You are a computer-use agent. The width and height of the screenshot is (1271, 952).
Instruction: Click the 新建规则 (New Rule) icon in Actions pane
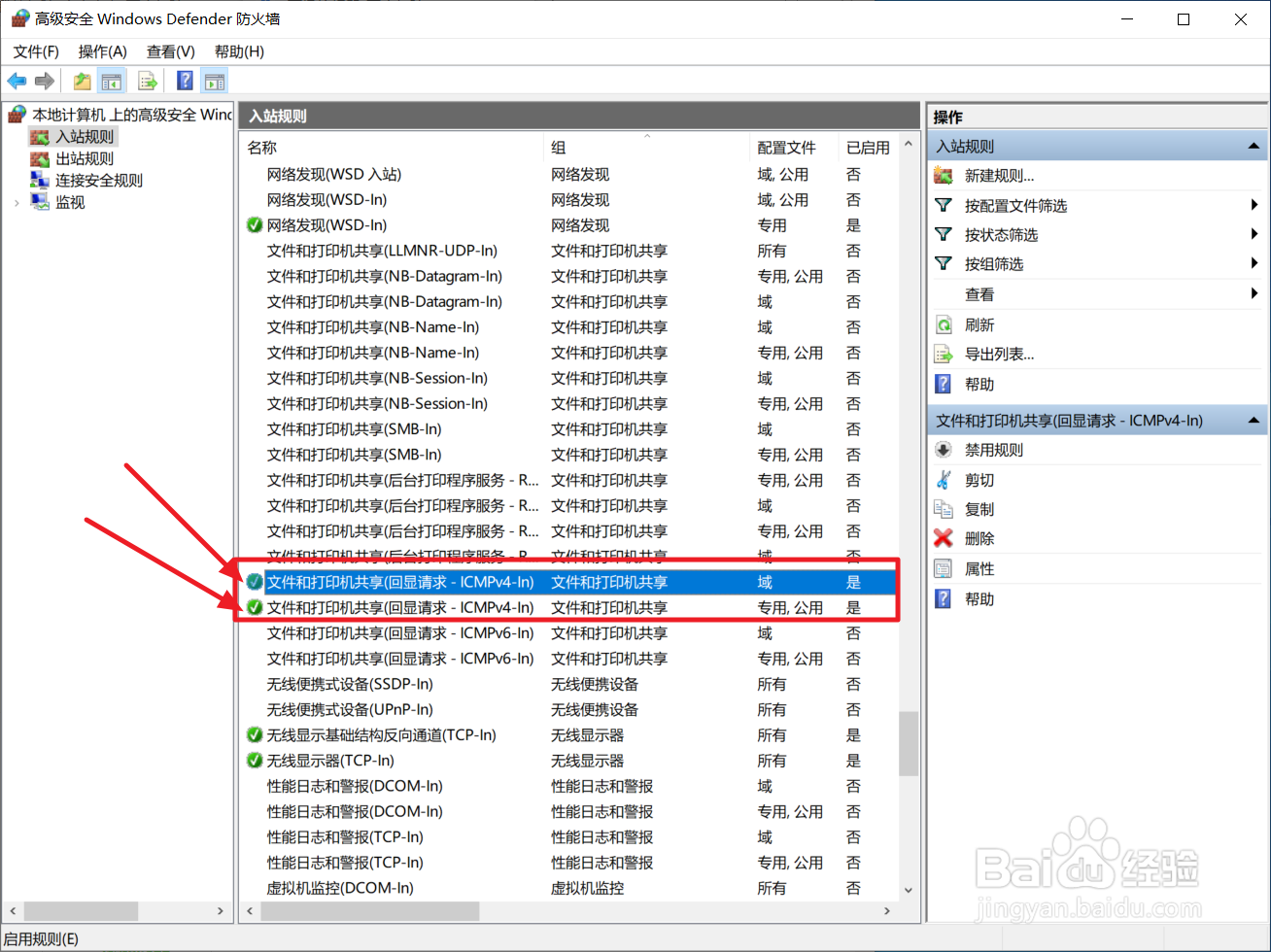click(944, 175)
